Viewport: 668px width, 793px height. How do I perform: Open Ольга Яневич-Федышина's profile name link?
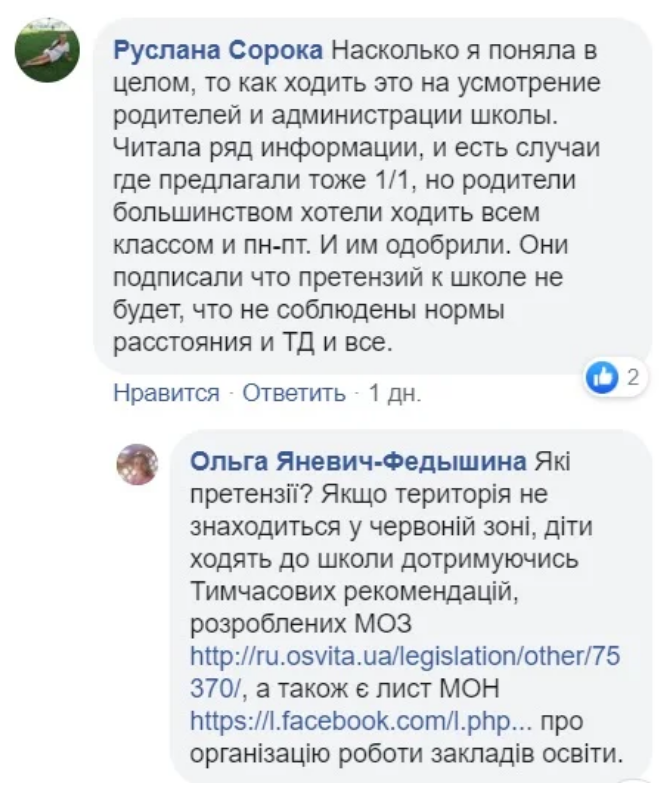(x=358, y=461)
